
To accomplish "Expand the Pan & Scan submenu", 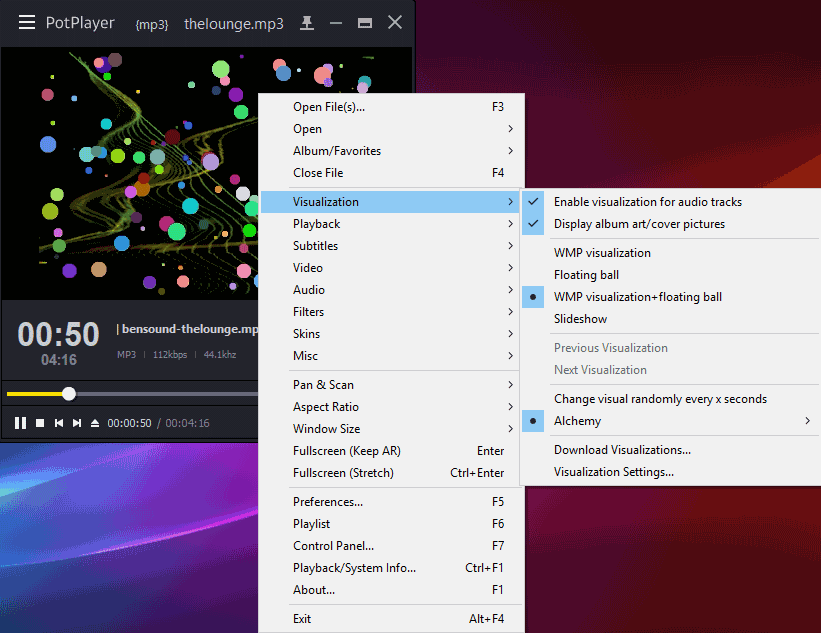I will tap(390, 385).
